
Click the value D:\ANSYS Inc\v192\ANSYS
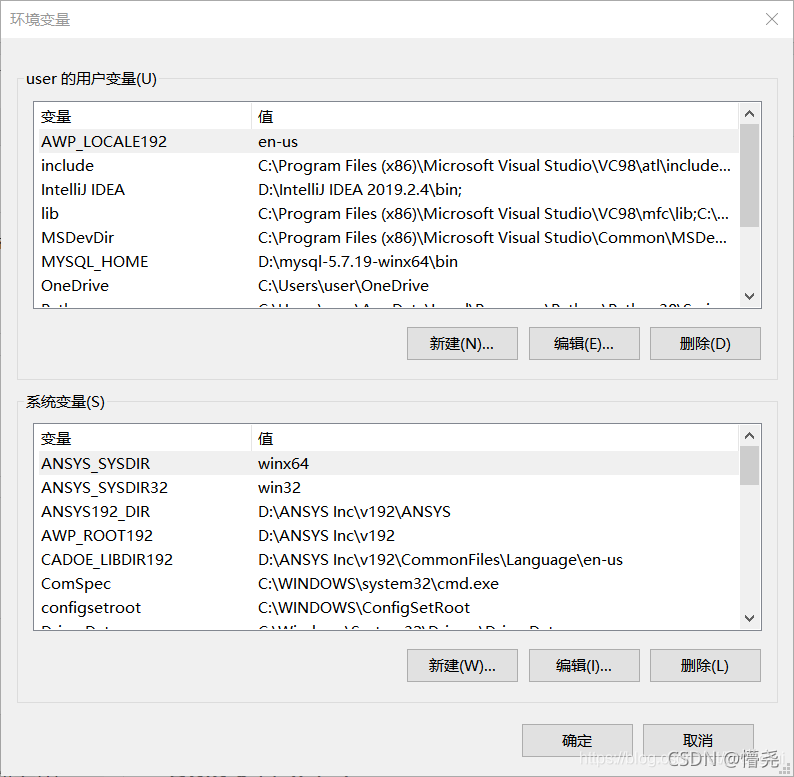(x=354, y=512)
